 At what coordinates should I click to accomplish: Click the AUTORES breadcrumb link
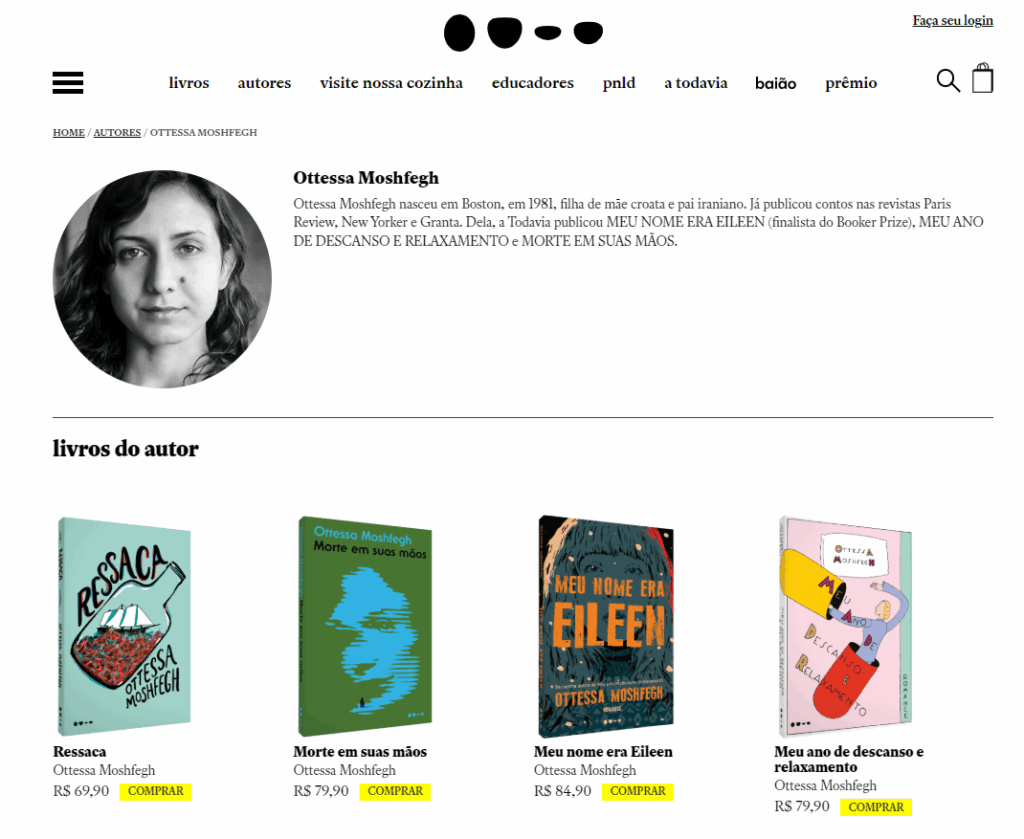point(117,133)
